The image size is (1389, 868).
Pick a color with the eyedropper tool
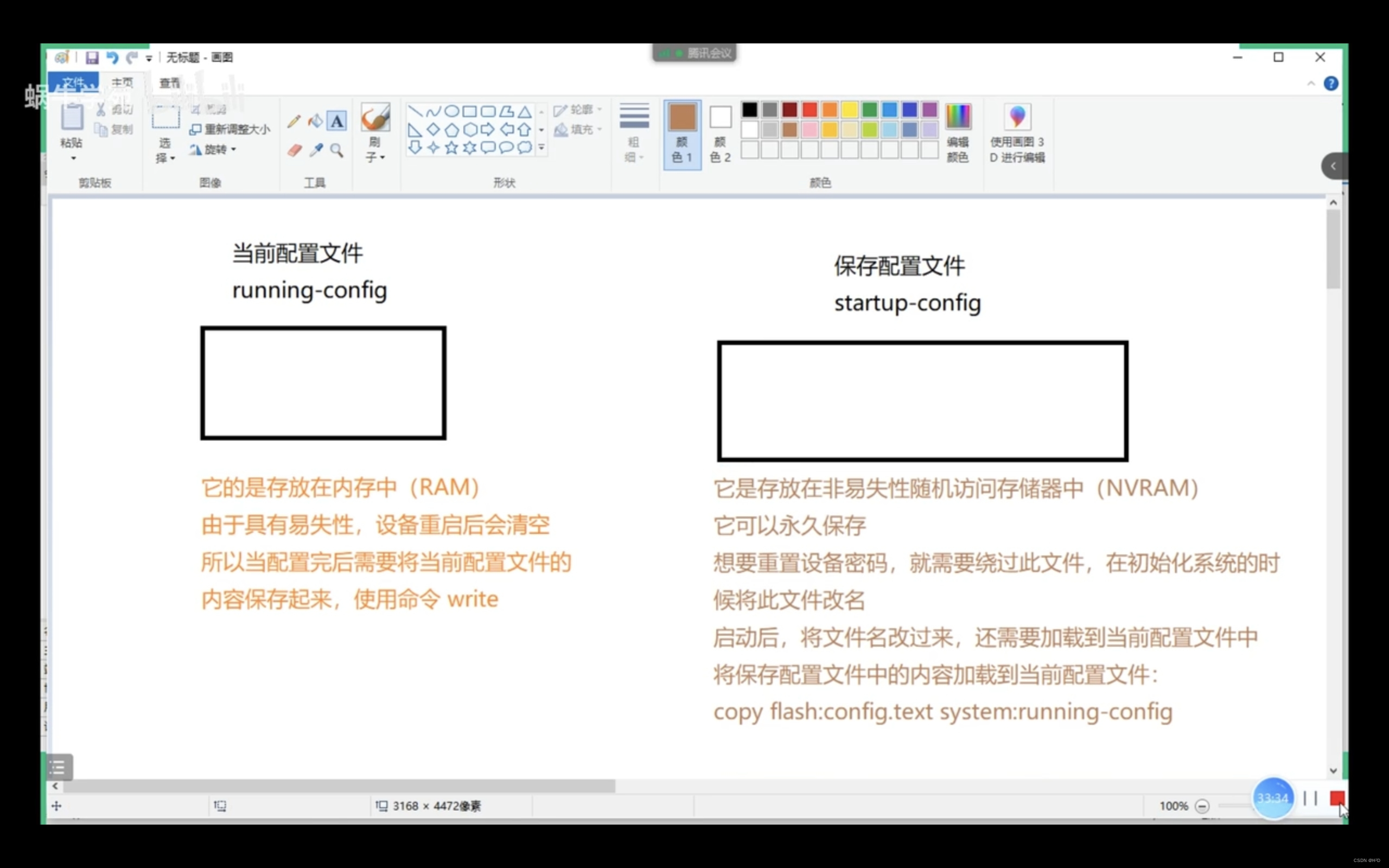[x=316, y=150]
